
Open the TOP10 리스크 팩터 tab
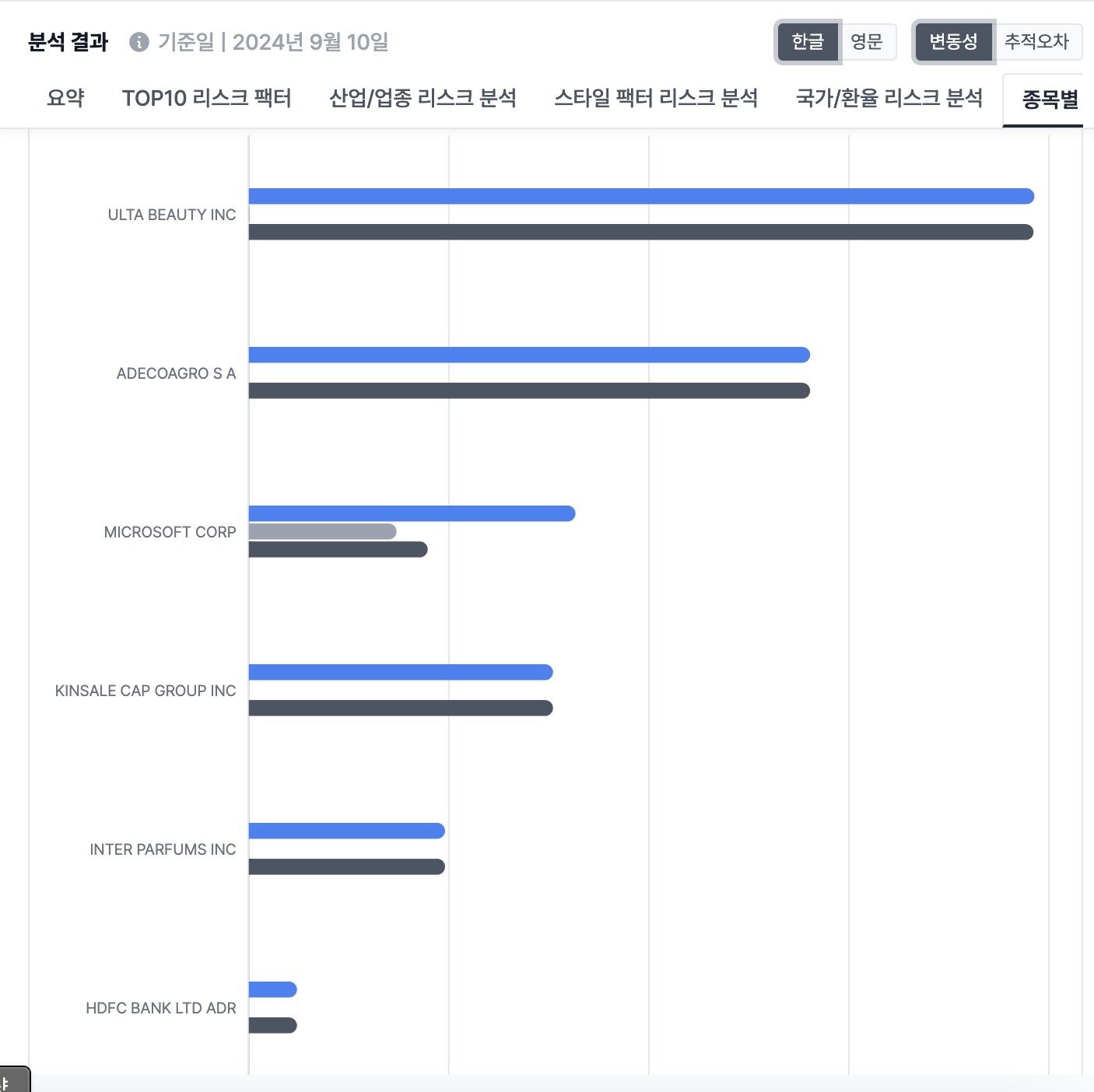pyautogui.click(x=207, y=98)
